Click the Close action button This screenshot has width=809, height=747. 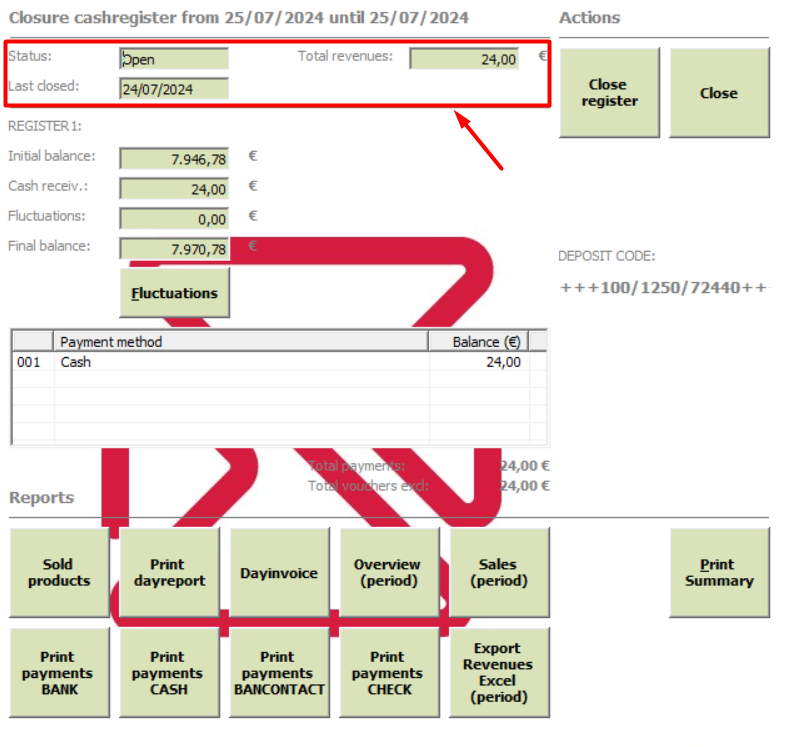click(719, 93)
